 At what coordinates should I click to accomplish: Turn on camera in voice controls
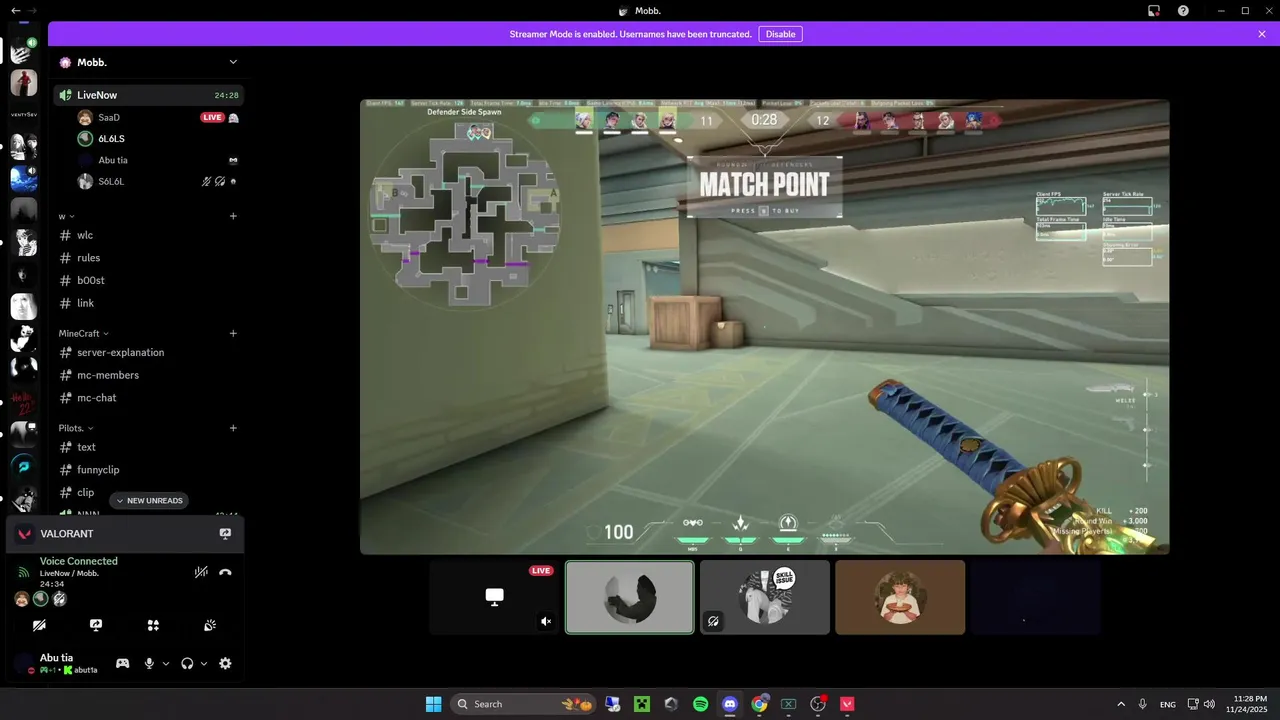point(39,625)
